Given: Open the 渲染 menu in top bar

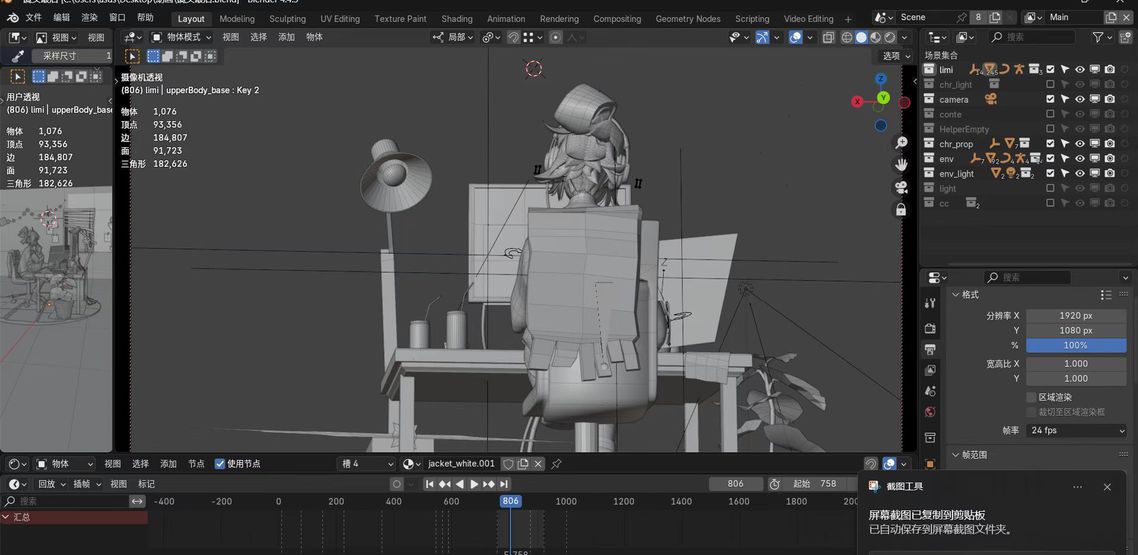Looking at the screenshot, I should 89,18.
